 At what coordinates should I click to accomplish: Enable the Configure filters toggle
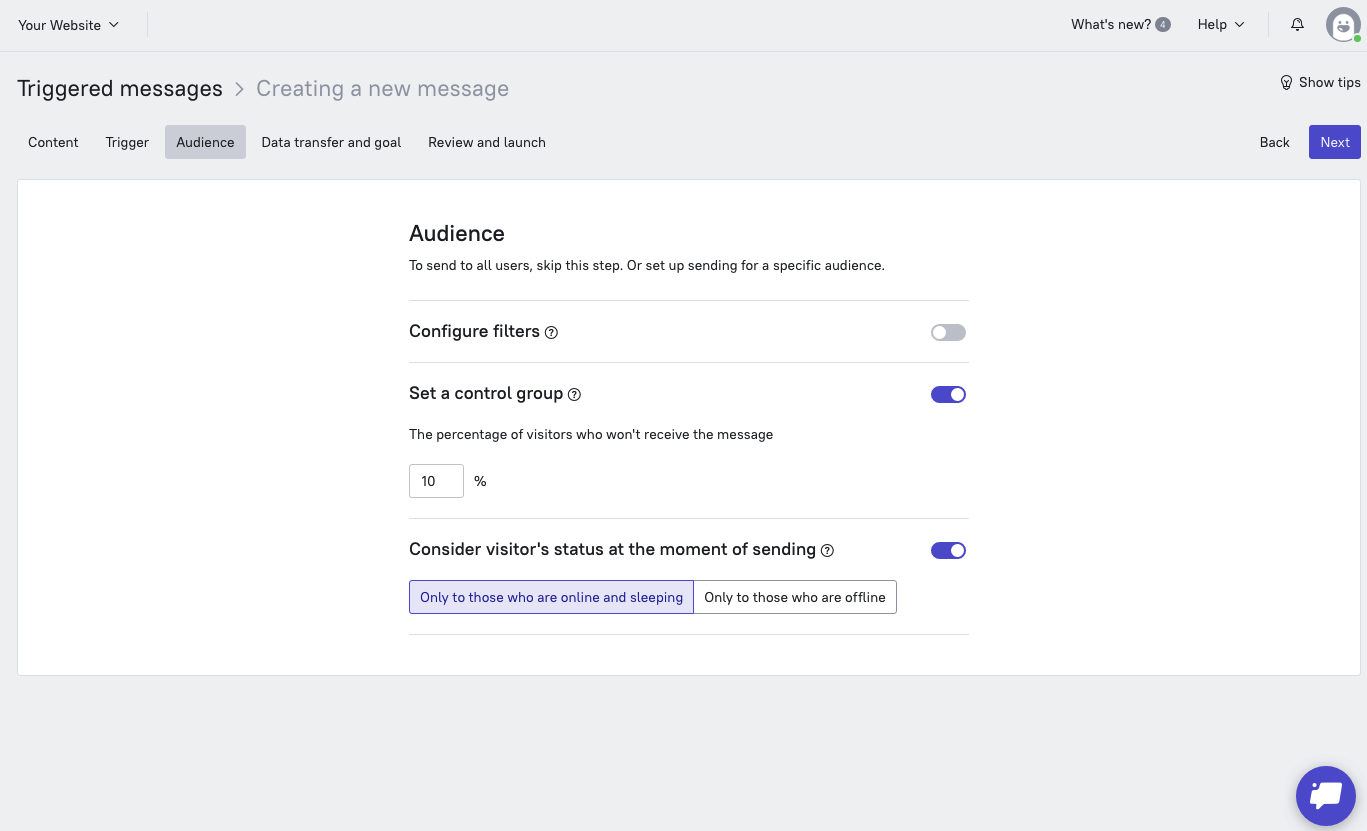click(948, 333)
